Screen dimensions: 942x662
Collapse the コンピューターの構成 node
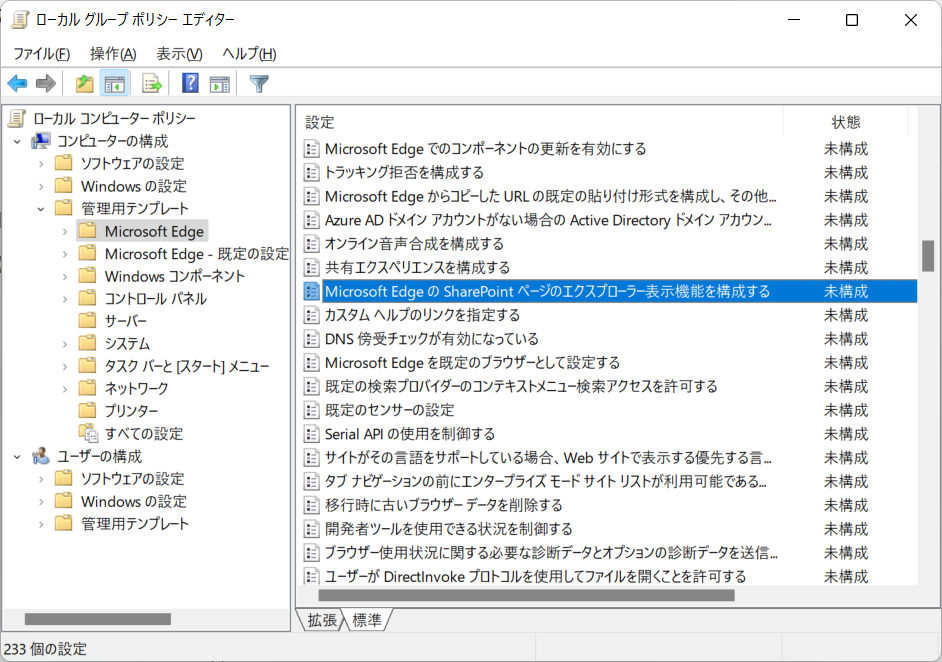17,142
